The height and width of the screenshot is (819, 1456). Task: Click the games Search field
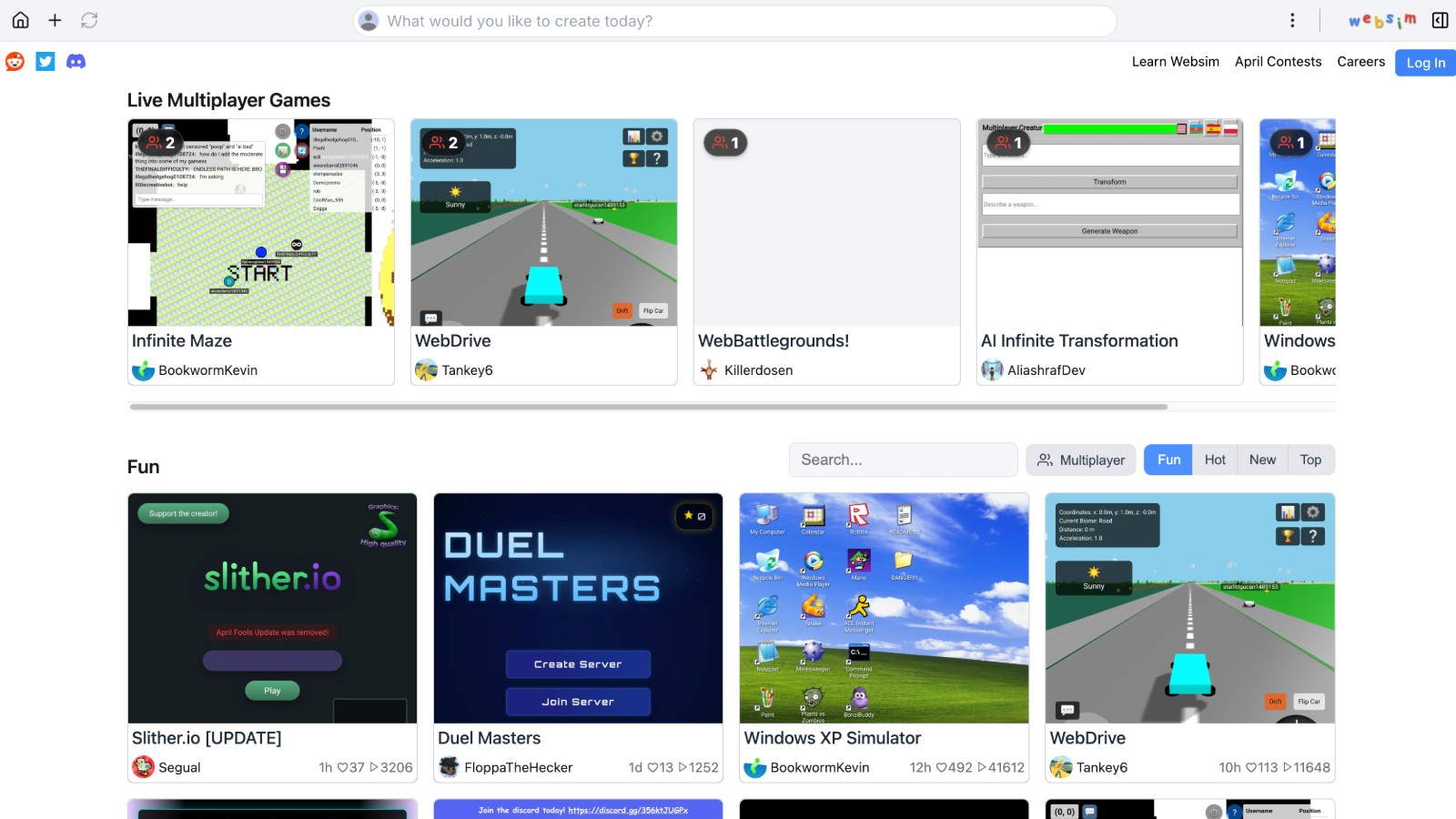(x=903, y=460)
